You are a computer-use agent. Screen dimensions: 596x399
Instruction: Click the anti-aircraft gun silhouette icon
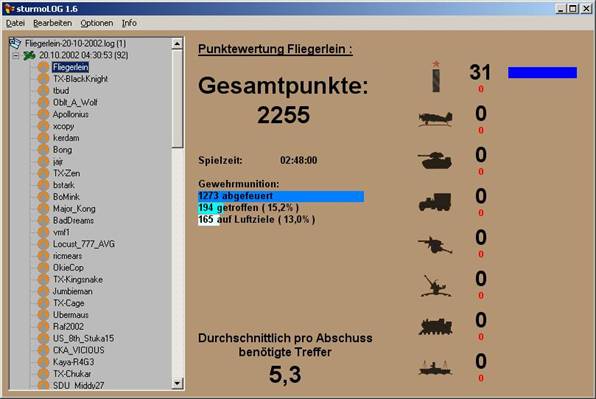(x=436, y=285)
